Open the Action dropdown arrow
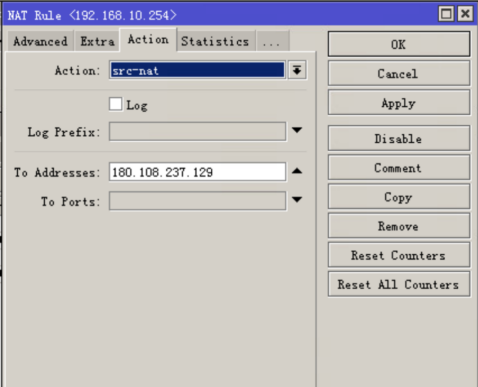The image size is (478, 387). (297, 70)
